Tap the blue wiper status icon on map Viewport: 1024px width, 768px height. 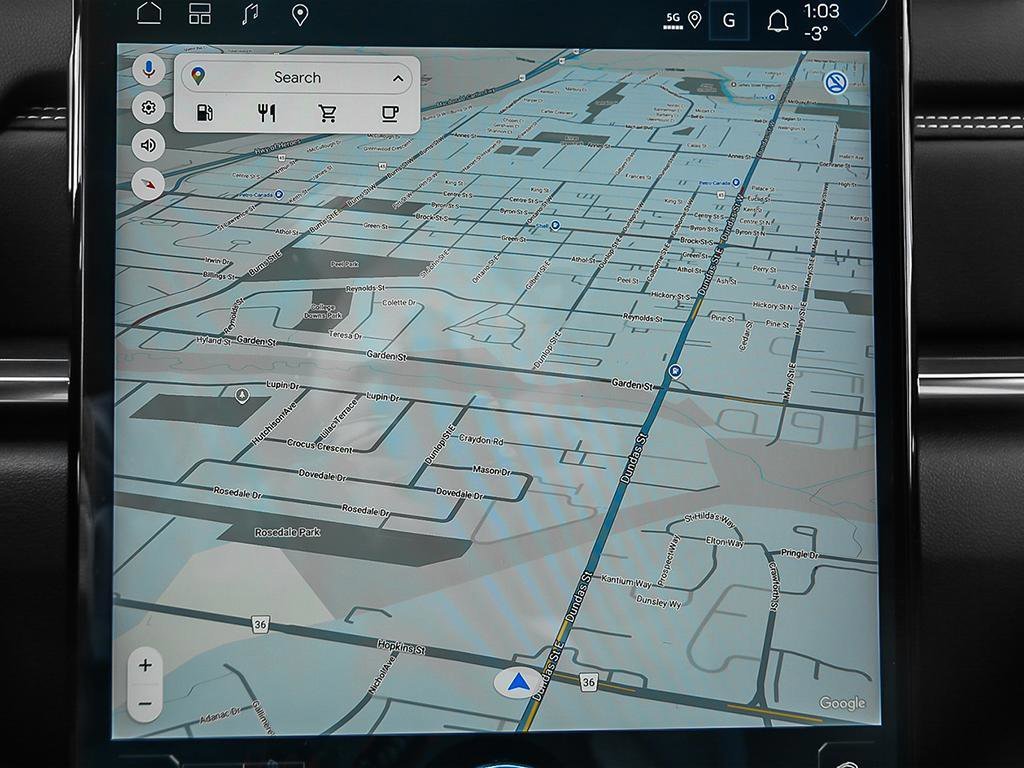point(835,83)
